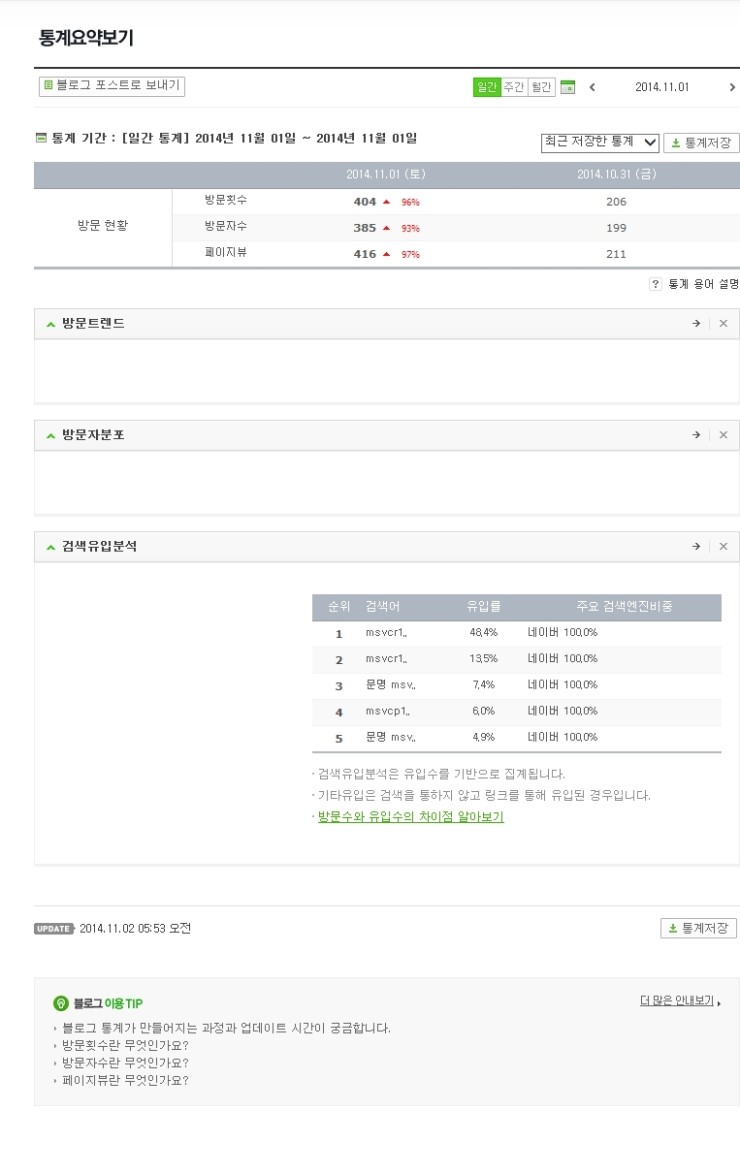Go to previous date arrow
740x1174 pixels.
click(592, 87)
